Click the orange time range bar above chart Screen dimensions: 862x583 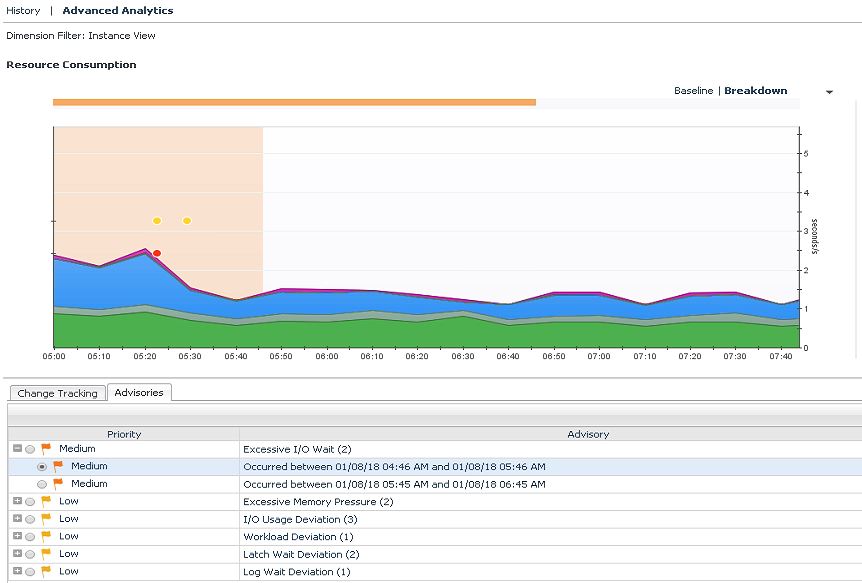click(x=294, y=102)
